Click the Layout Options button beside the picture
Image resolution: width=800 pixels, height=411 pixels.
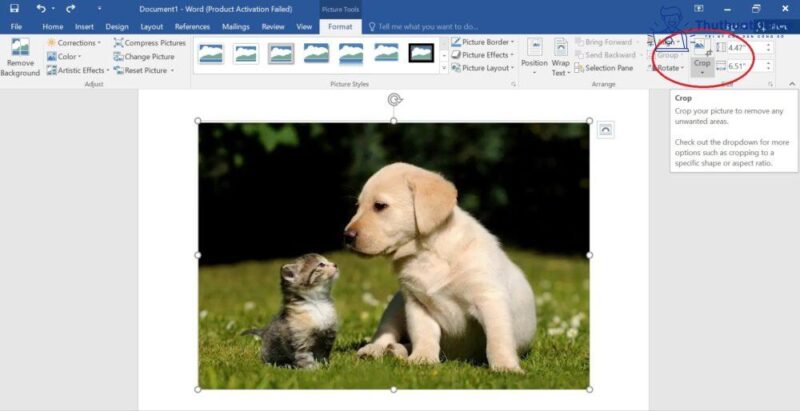(x=606, y=130)
